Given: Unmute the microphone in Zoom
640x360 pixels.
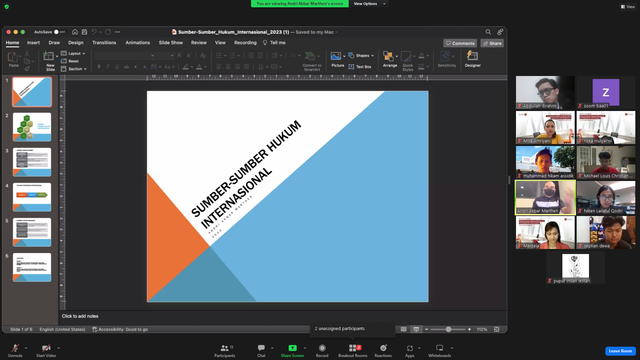Looking at the screenshot, I should click(x=15, y=351).
